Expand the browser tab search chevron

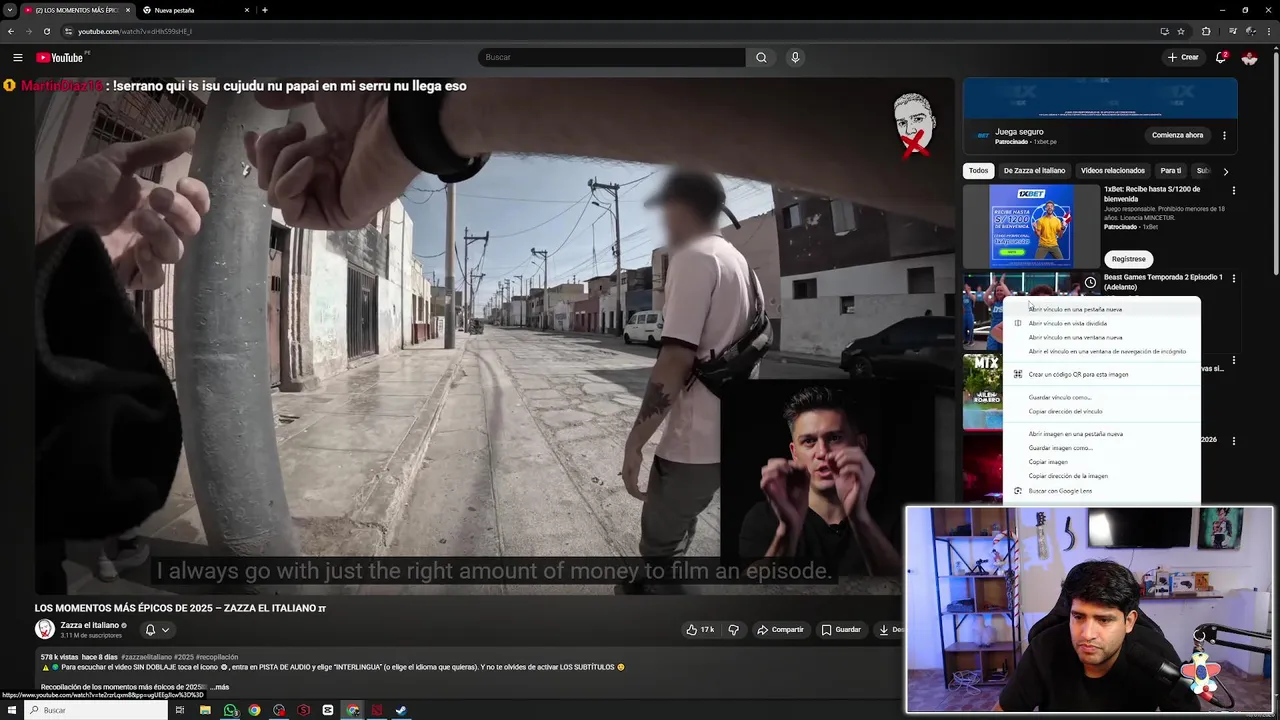pos(9,10)
